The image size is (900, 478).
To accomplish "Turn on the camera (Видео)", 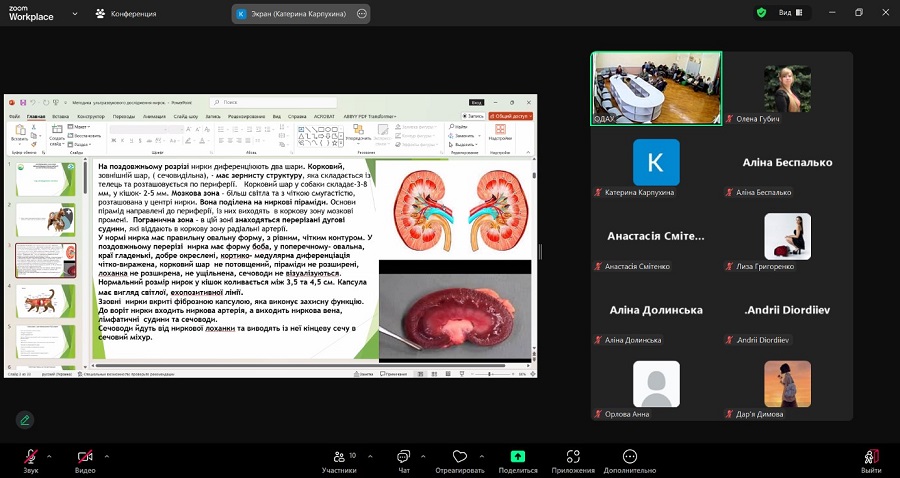I will 85,458.
